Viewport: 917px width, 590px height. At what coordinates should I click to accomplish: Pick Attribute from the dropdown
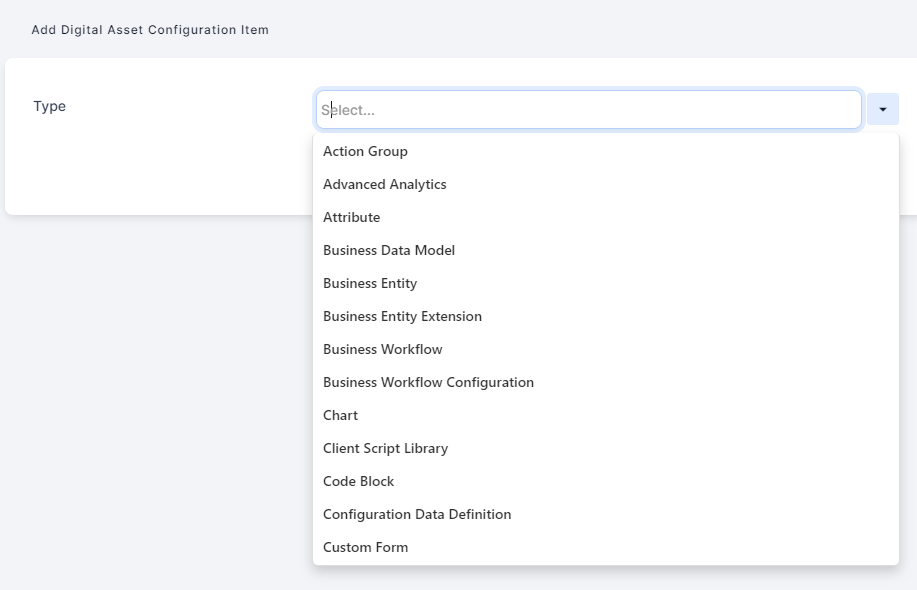coord(351,217)
